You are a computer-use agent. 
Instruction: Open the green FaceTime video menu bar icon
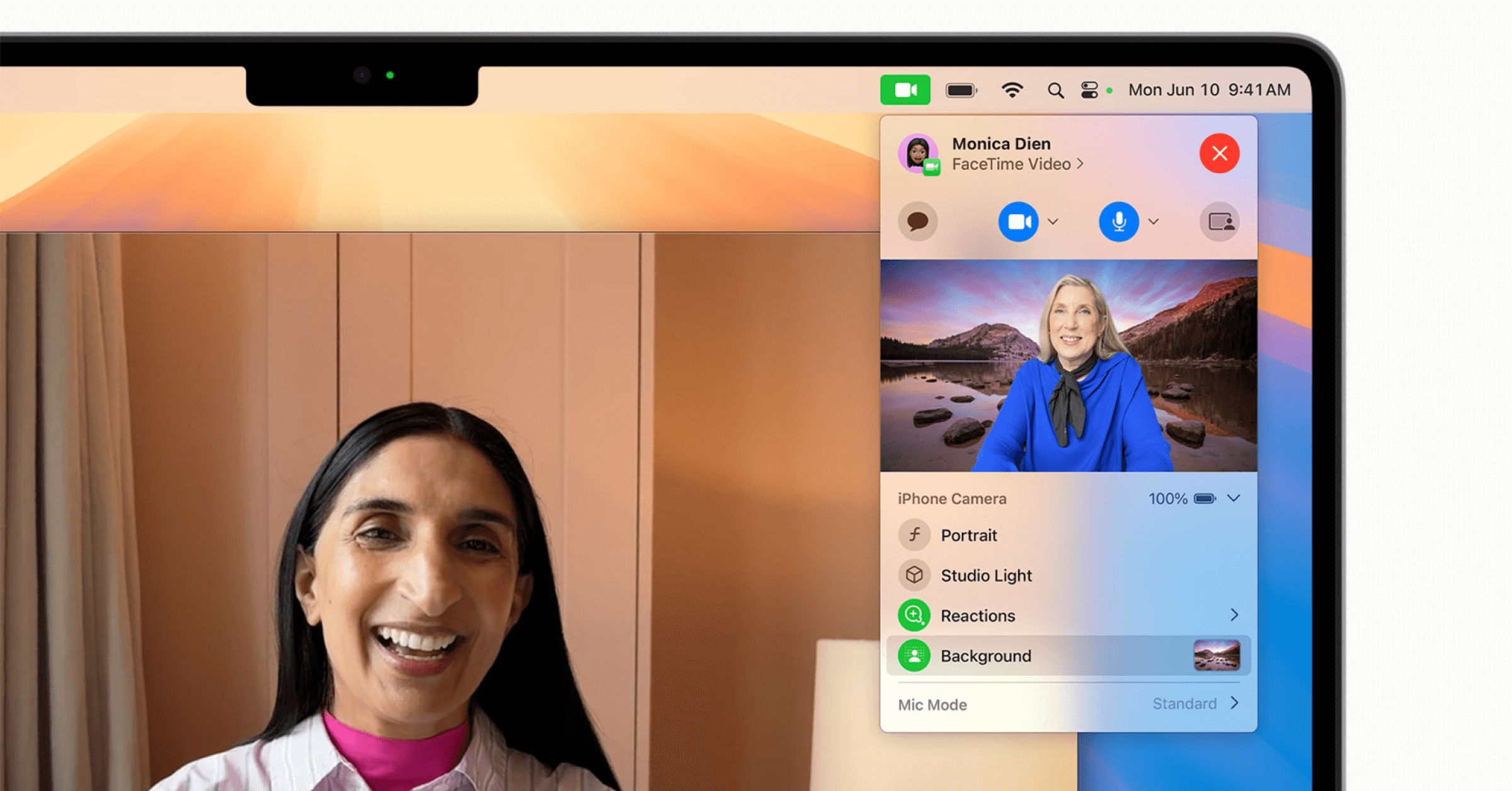coord(905,90)
